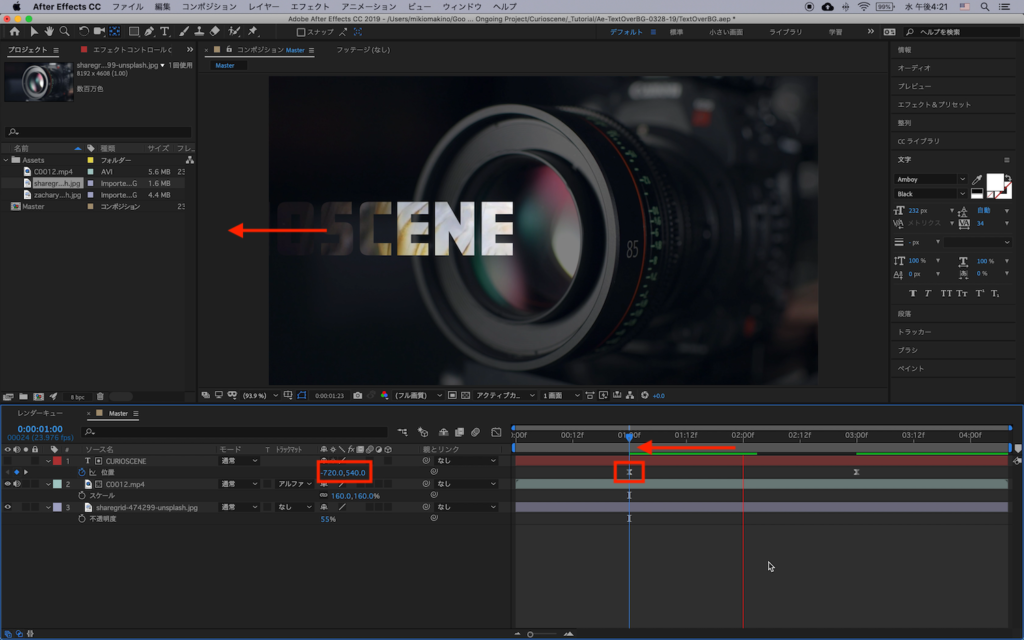This screenshot has height=640, width=1024.
Task: Select the Zoom magnifier tool
Action: [x=65, y=32]
